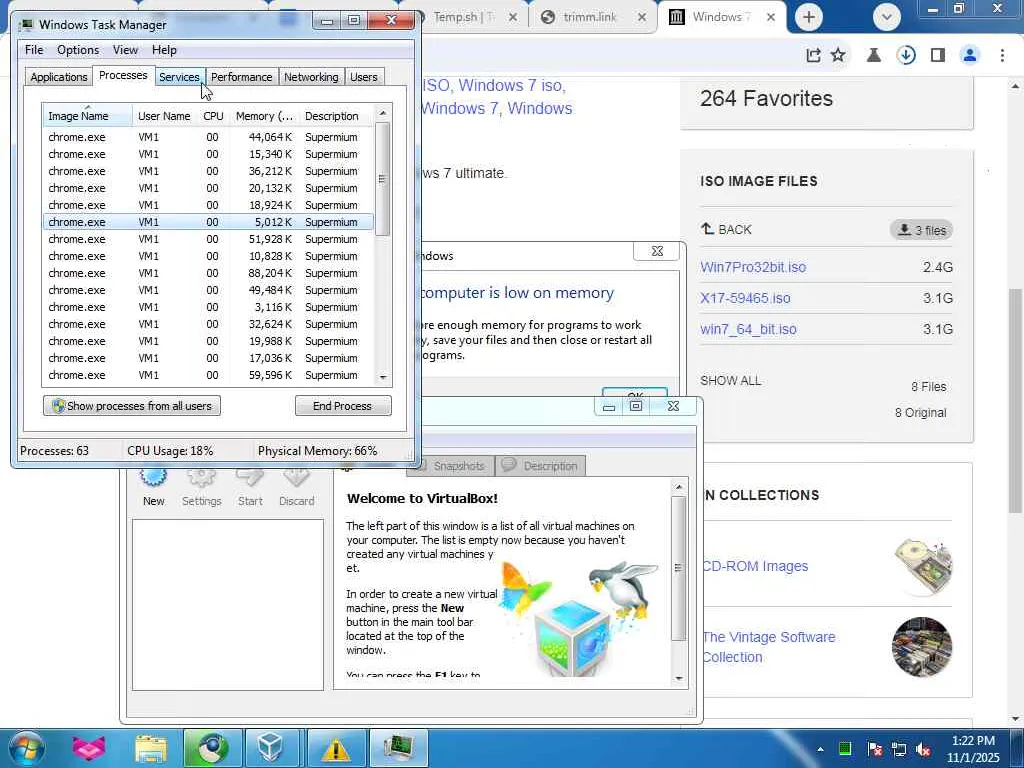Click SHOW ALL under ISO image files

(x=730, y=381)
